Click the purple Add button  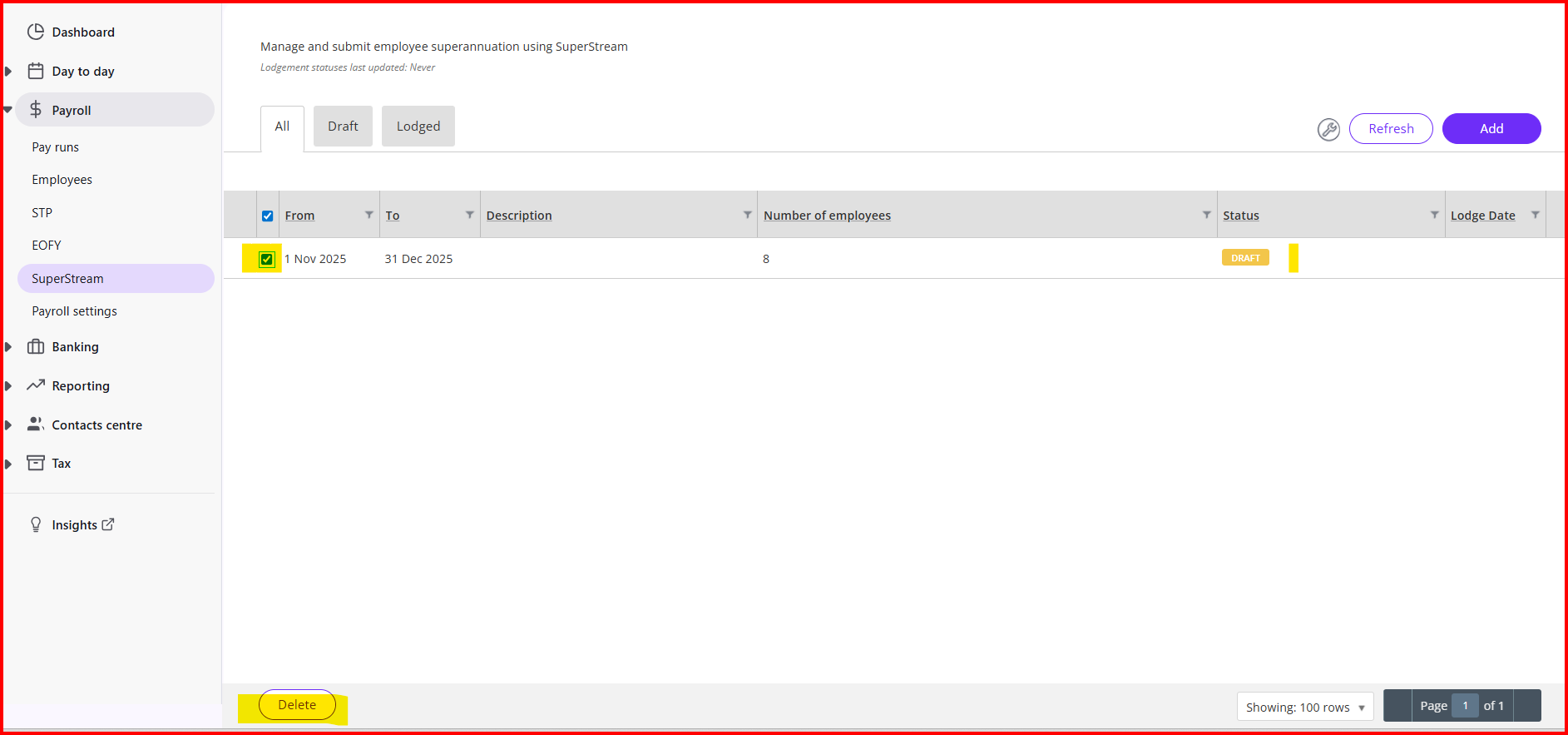coord(1491,129)
